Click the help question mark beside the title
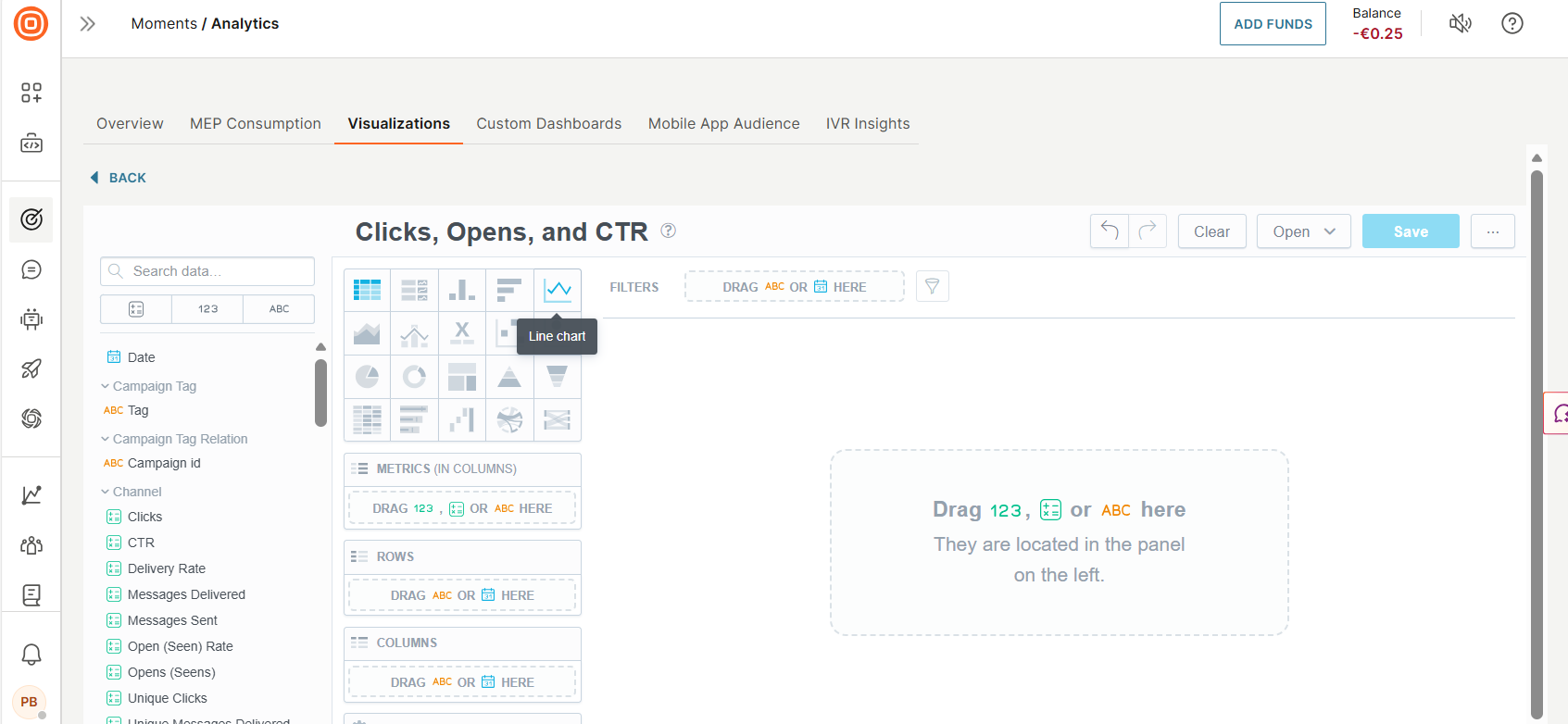The height and width of the screenshot is (724, 1568). point(669,231)
